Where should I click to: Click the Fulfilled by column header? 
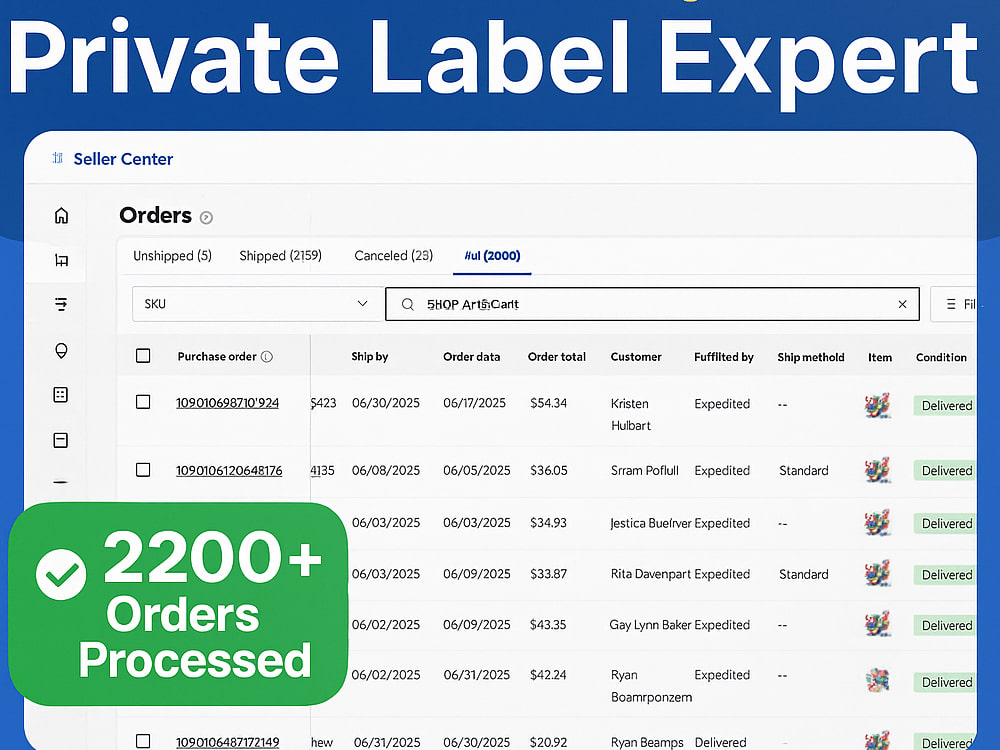coord(724,357)
